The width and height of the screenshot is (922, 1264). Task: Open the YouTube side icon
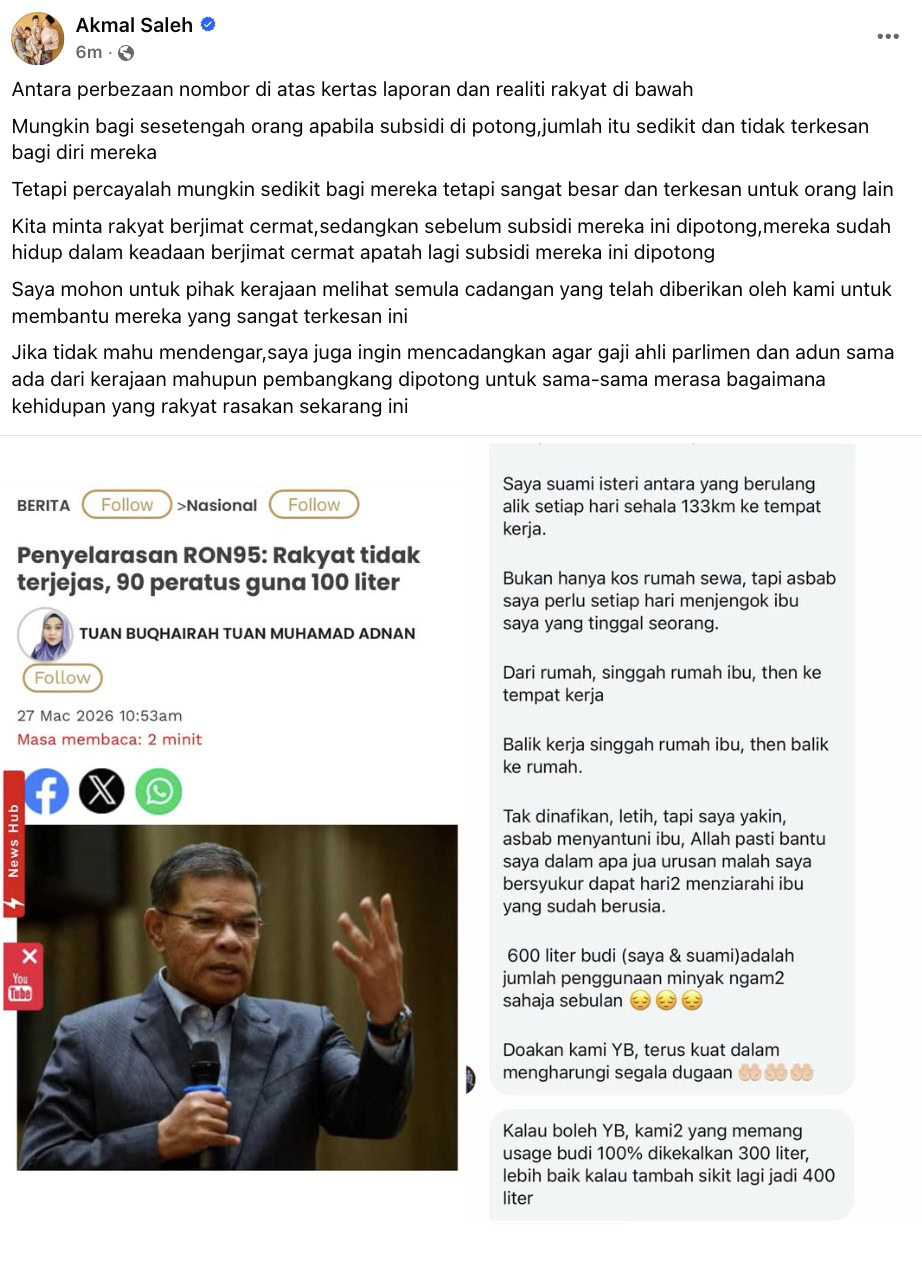(x=21, y=986)
